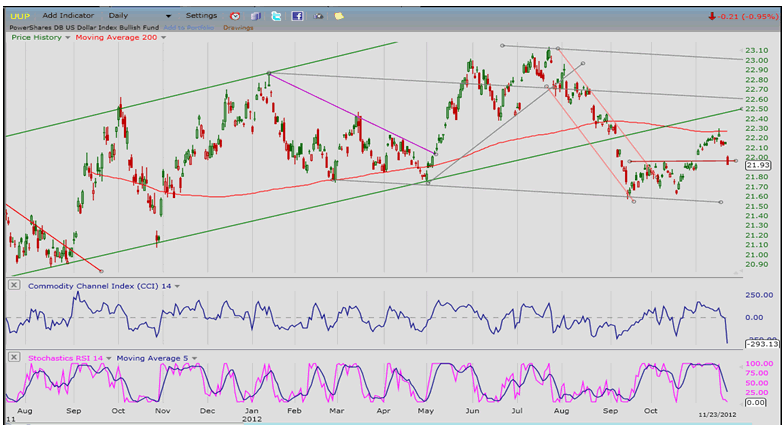Close the Commodity Channel Index panel
The width and height of the screenshot is (783, 435).
(13, 286)
